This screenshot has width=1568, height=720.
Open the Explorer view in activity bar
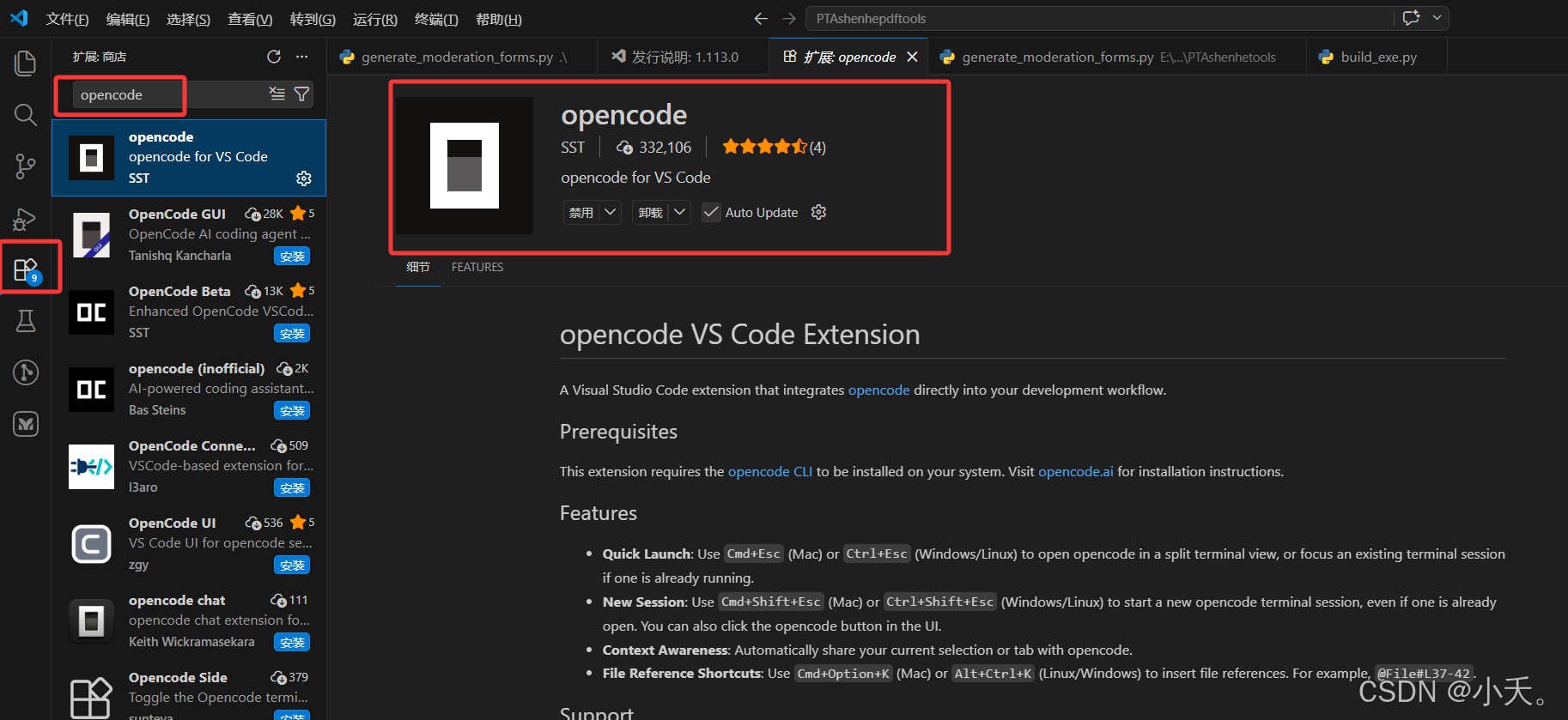(x=26, y=63)
